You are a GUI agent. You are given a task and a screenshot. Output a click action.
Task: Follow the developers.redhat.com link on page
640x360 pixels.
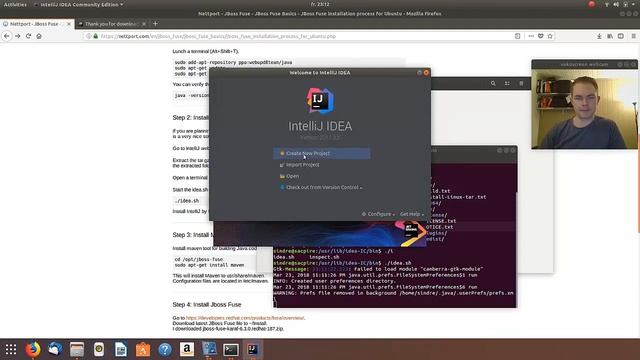pyautogui.click(x=245, y=318)
